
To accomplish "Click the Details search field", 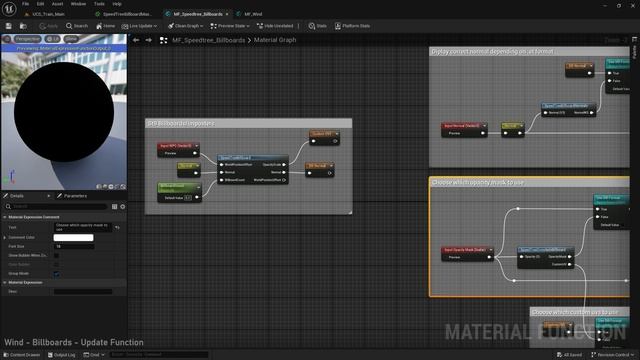I will pyautogui.click(x=56, y=207).
